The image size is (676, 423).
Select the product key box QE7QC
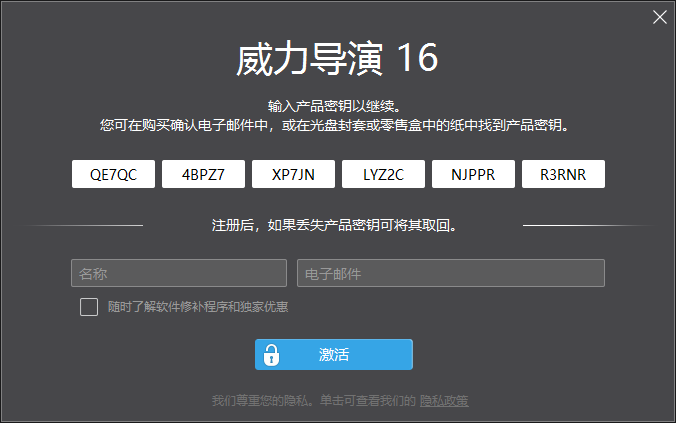tap(113, 174)
